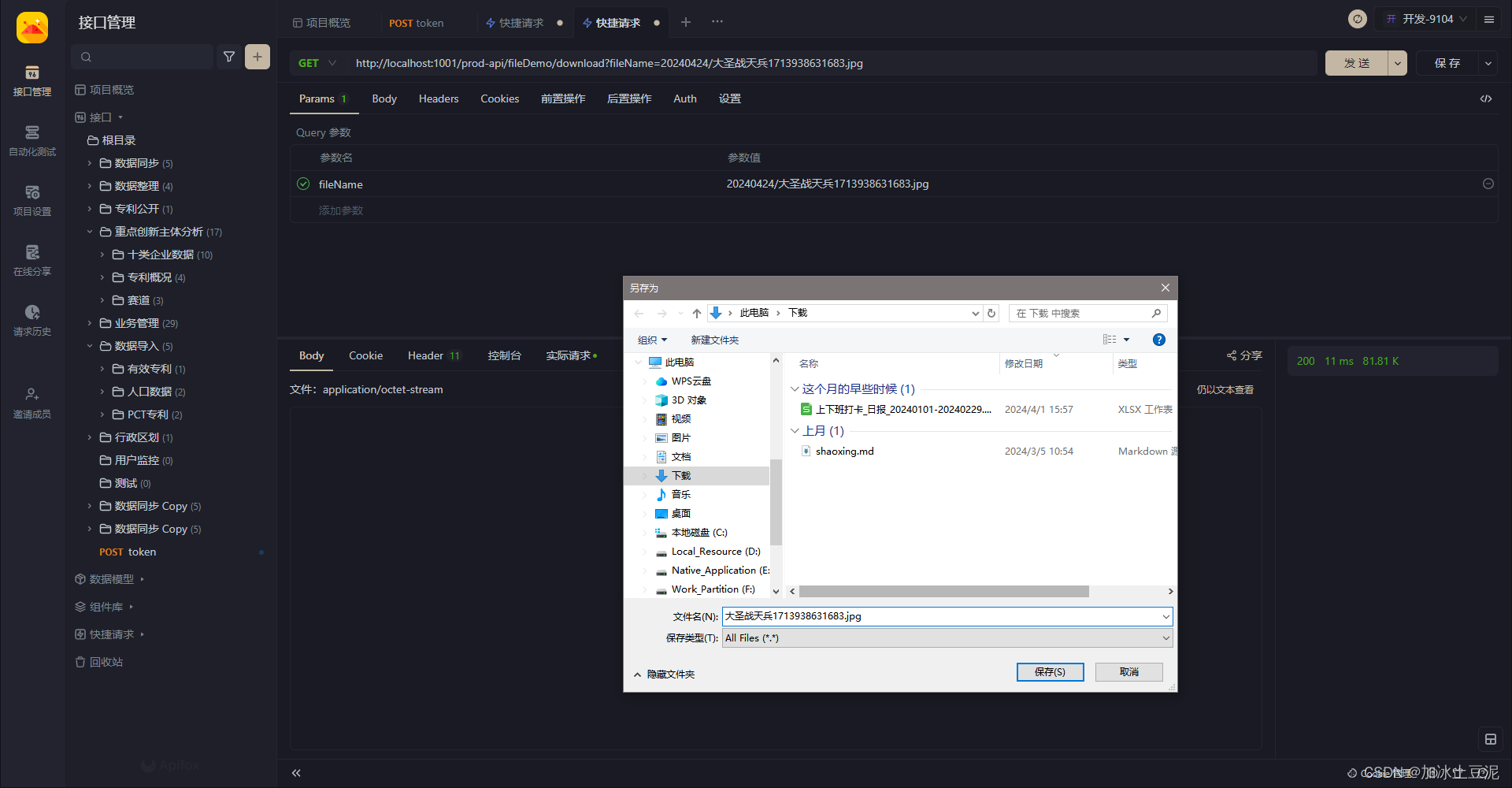Click the 发送 send button
Viewport: 1512px width, 788px height.
pyautogui.click(x=1357, y=63)
